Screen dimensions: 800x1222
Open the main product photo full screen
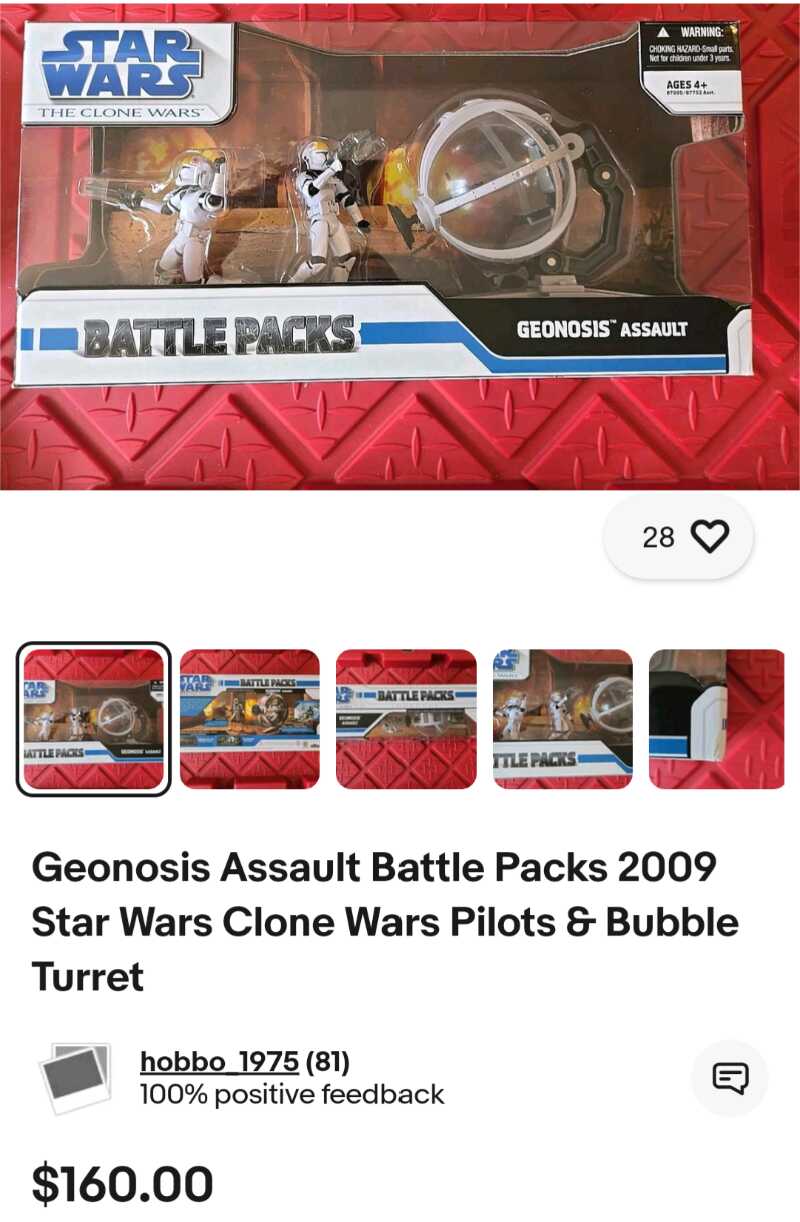pyautogui.click(x=400, y=245)
